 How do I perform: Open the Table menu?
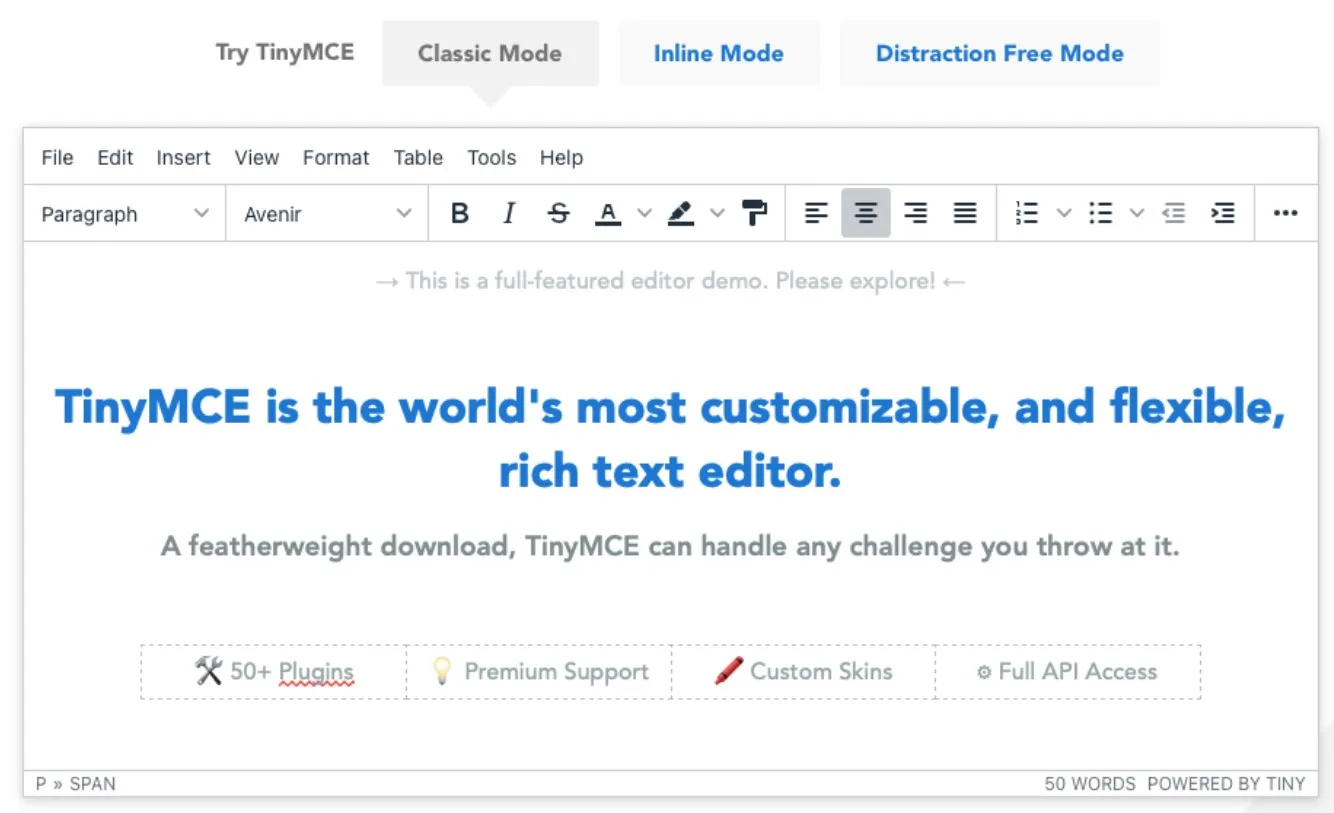pos(418,157)
